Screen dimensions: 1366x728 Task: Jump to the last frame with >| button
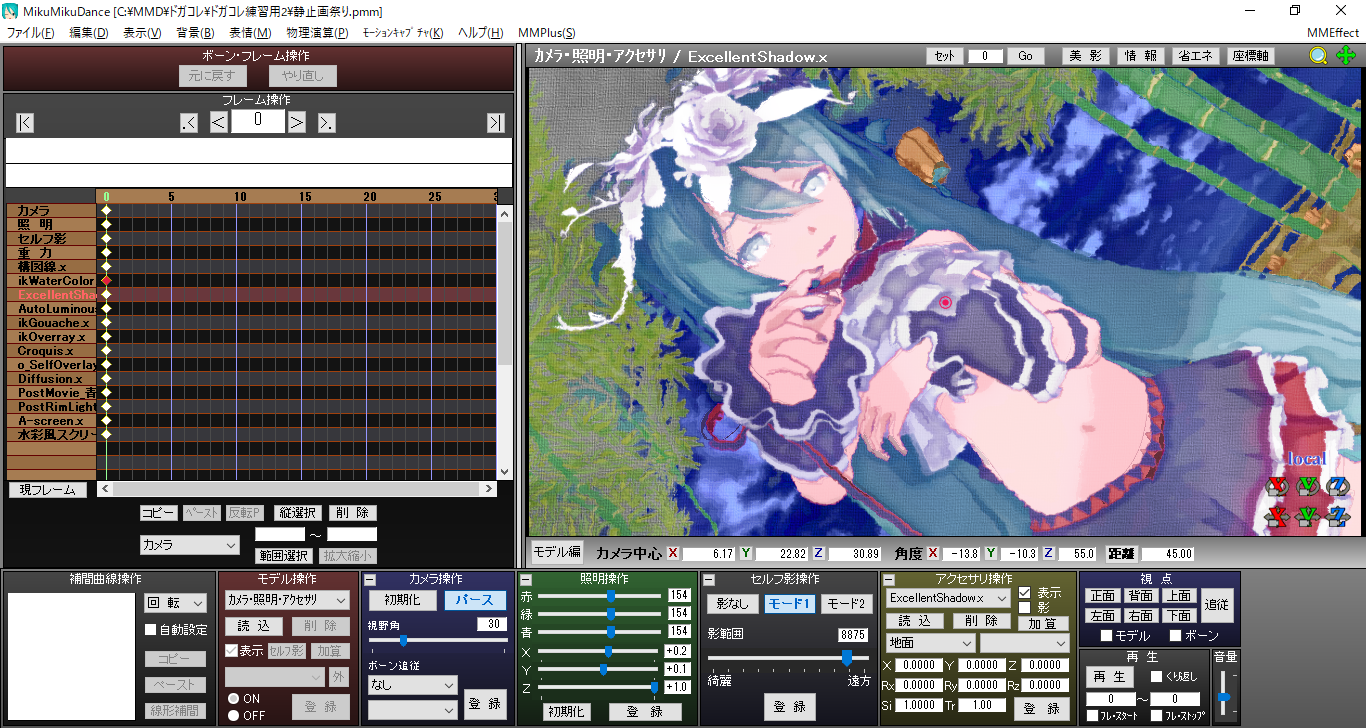coord(496,122)
